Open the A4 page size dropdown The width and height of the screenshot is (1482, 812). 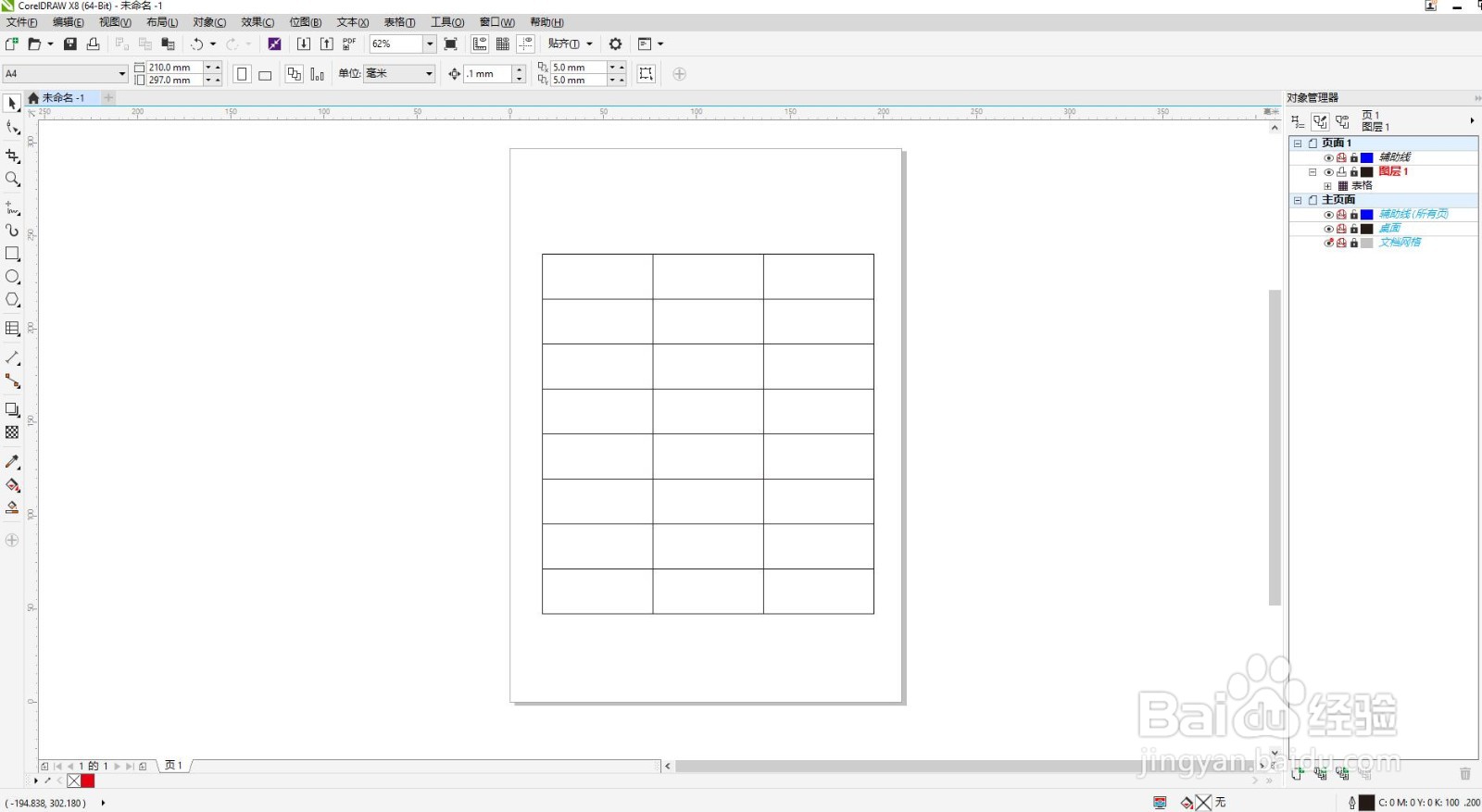pyautogui.click(x=121, y=73)
